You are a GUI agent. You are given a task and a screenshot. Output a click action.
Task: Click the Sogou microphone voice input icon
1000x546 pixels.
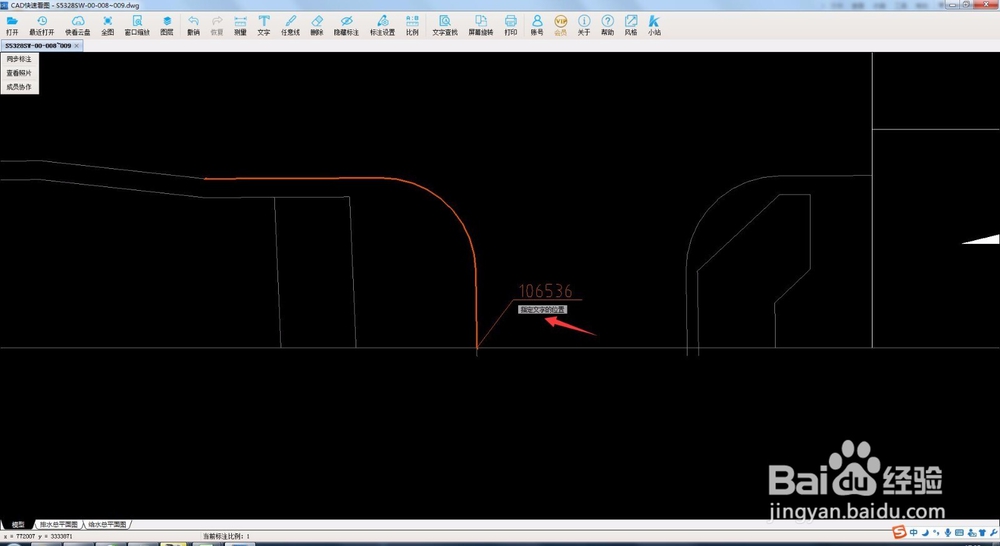[x=948, y=533]
